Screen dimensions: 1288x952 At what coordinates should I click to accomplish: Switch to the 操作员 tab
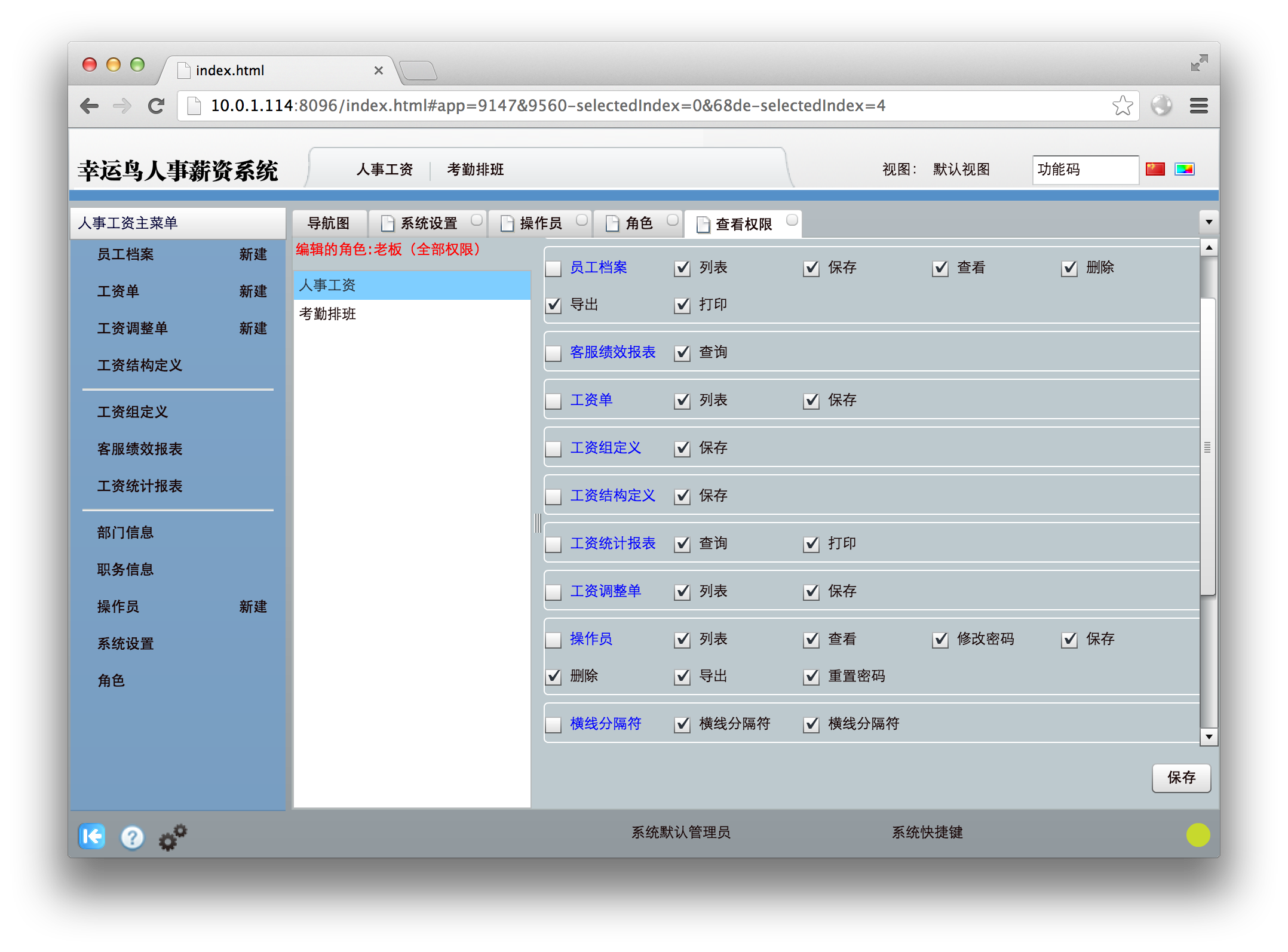(x=541, y=223)
